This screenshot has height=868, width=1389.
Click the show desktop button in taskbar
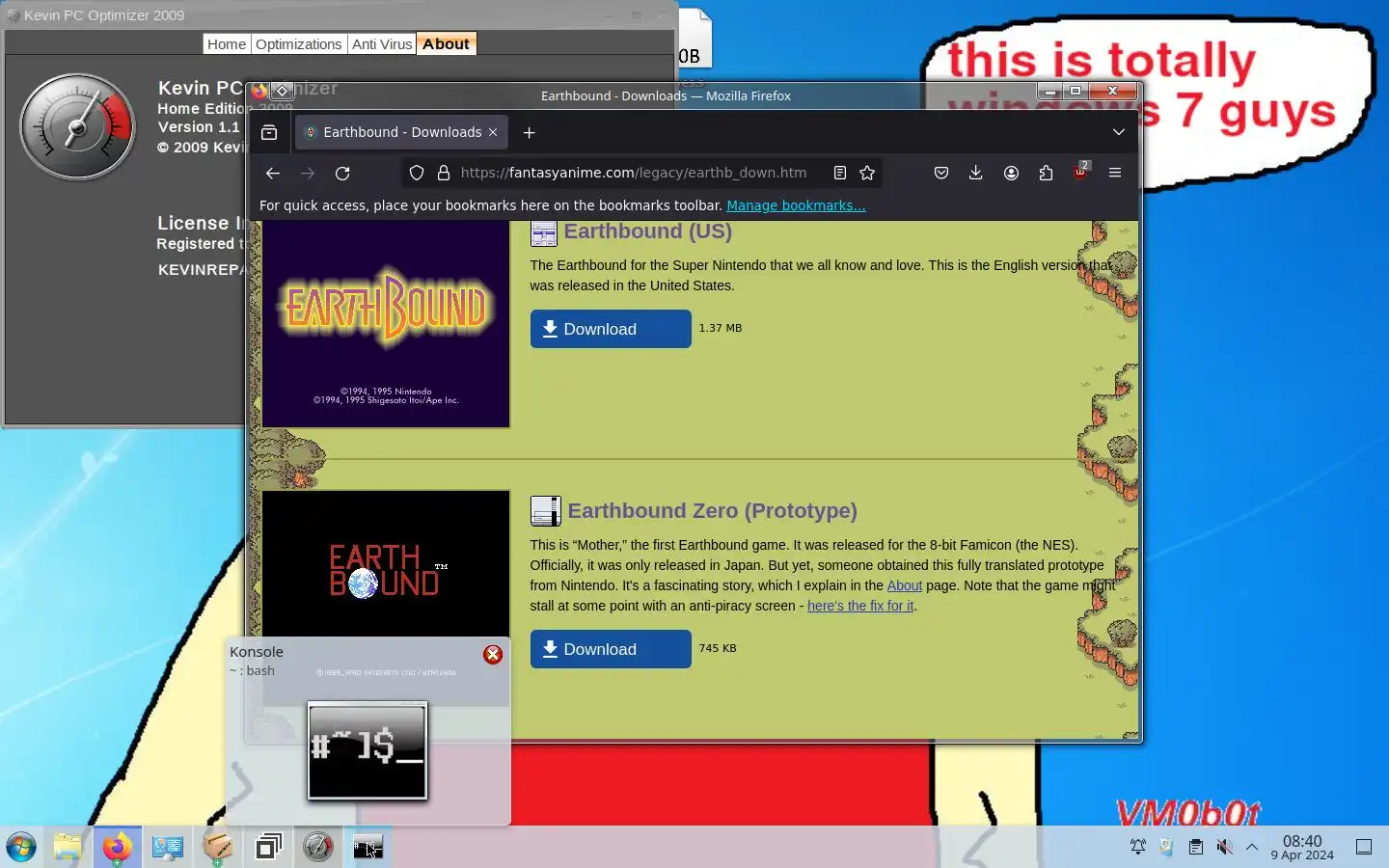point(1364,848)
